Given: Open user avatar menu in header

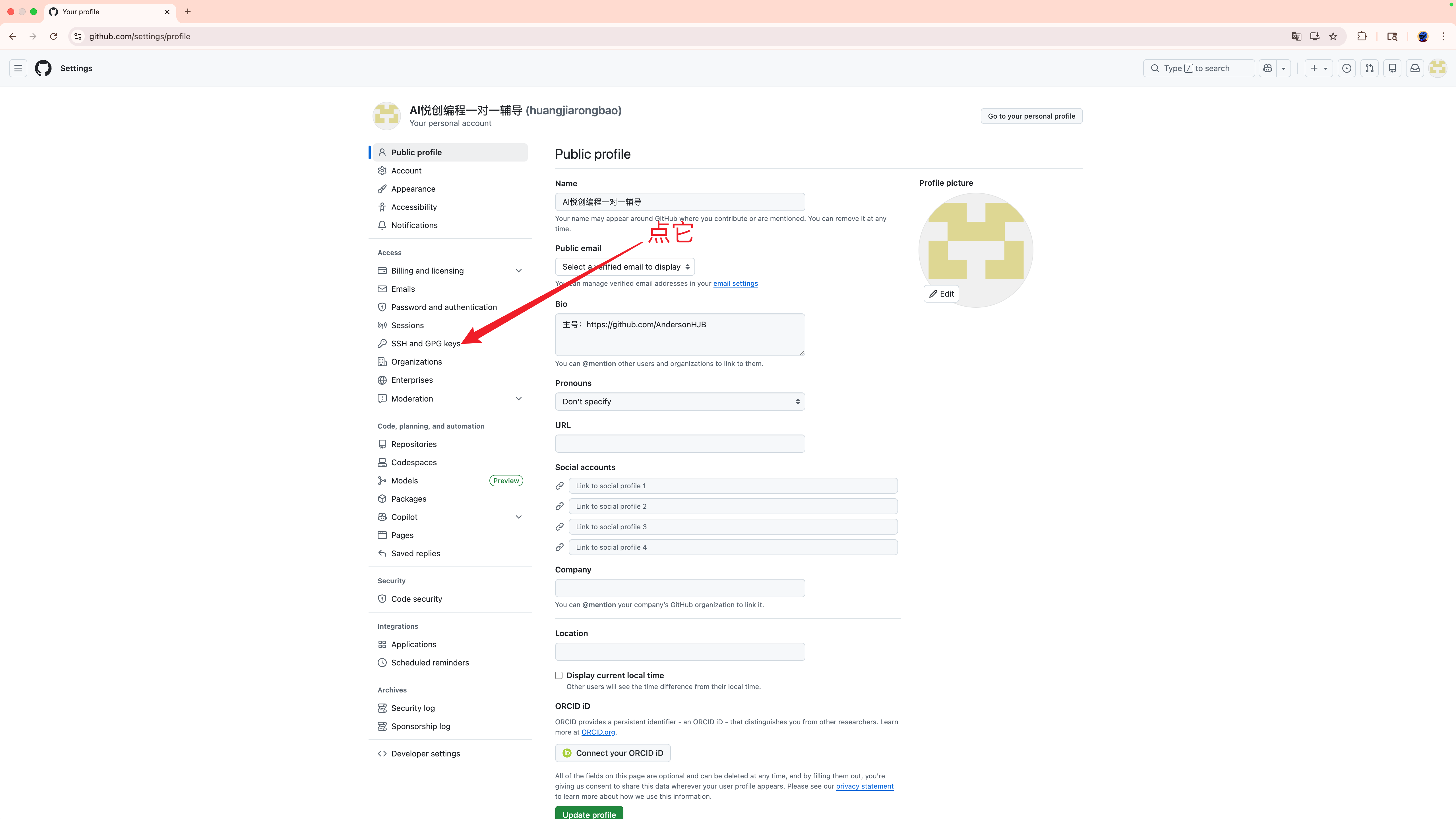Looking at the screenshot, I should [x=1437, y=68].
